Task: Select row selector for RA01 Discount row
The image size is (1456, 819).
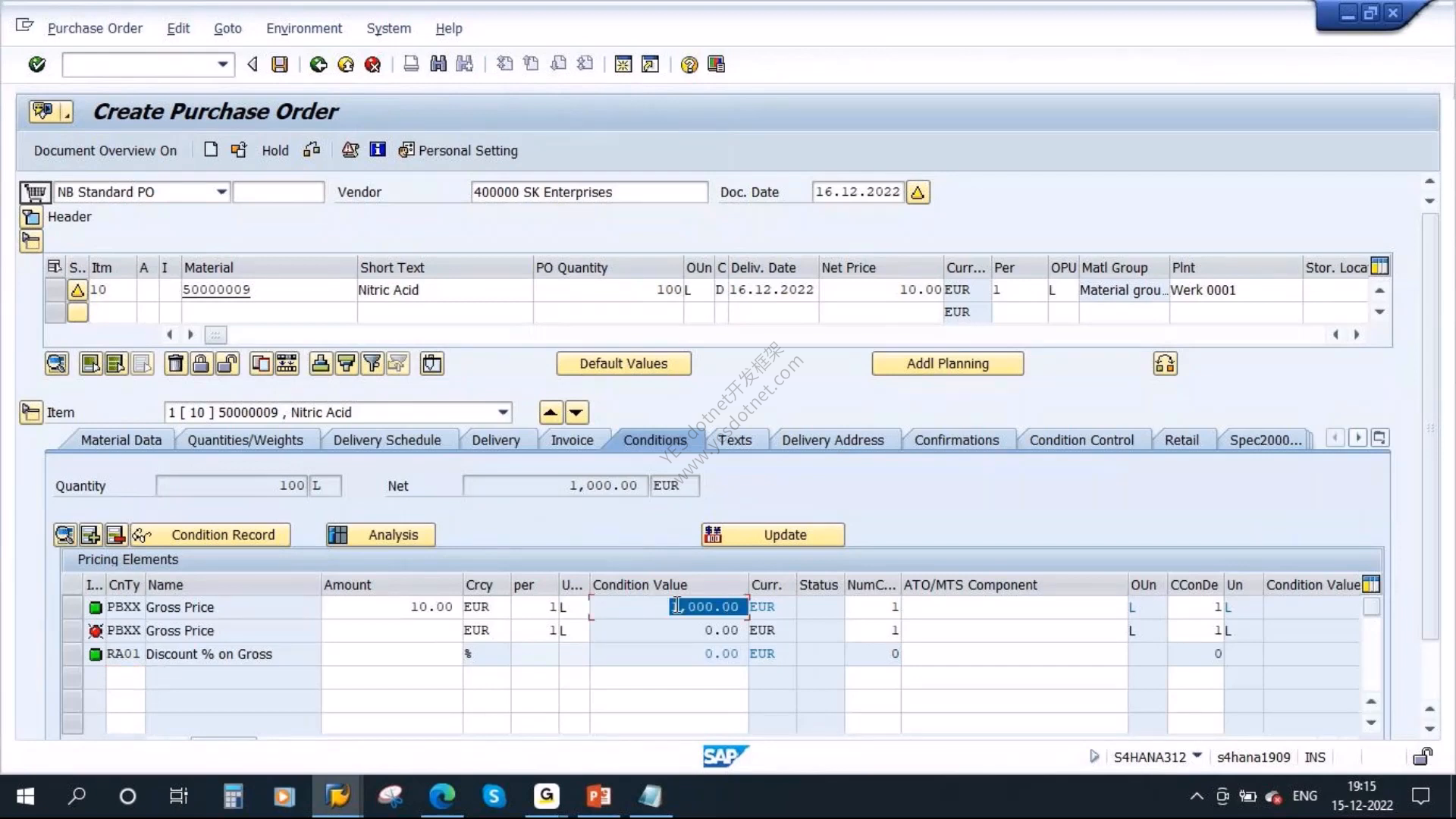Action: (72, 654)
